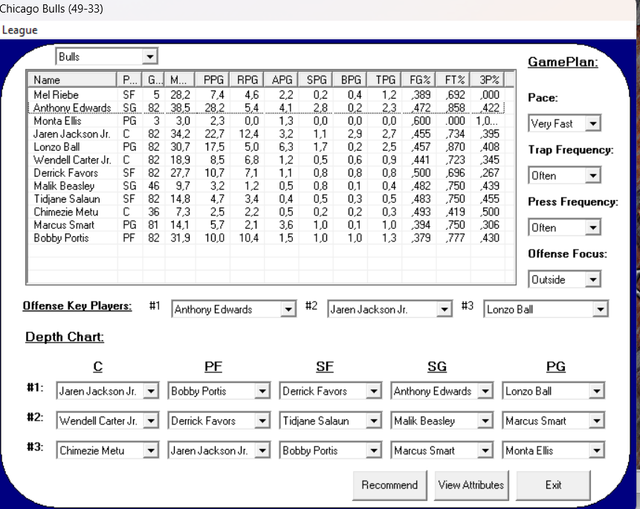Screen dimensions: 640x509
Task: Open the #3 SG Marcus Smart dropdown
Action: tap(442, 451)
